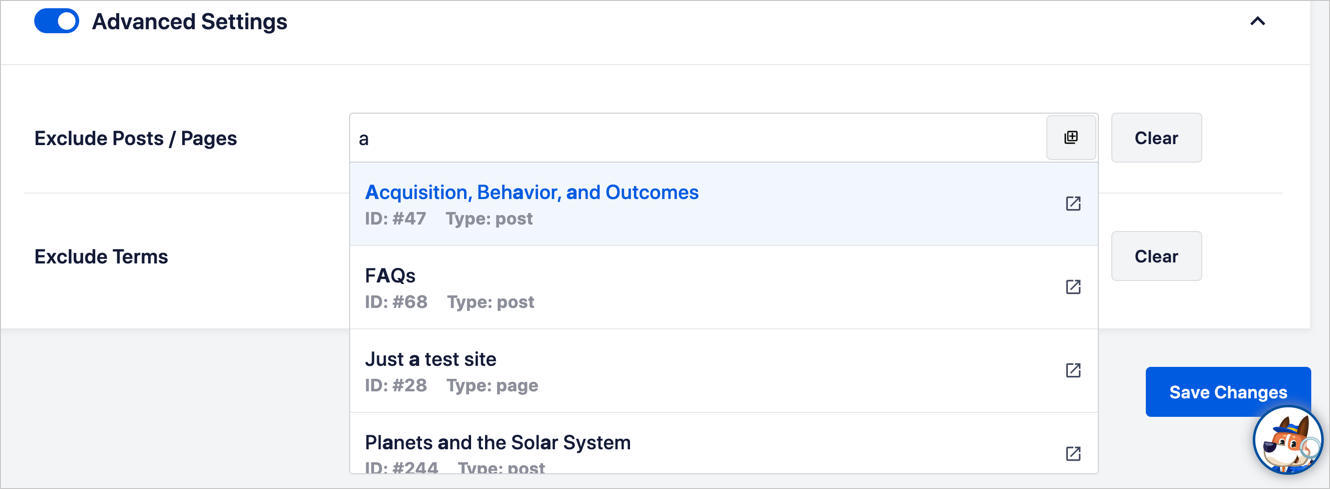Screen dimensions: 1330x489
Task: Clear the Exclude Terms field
Action: click(x=1156, y=256)
